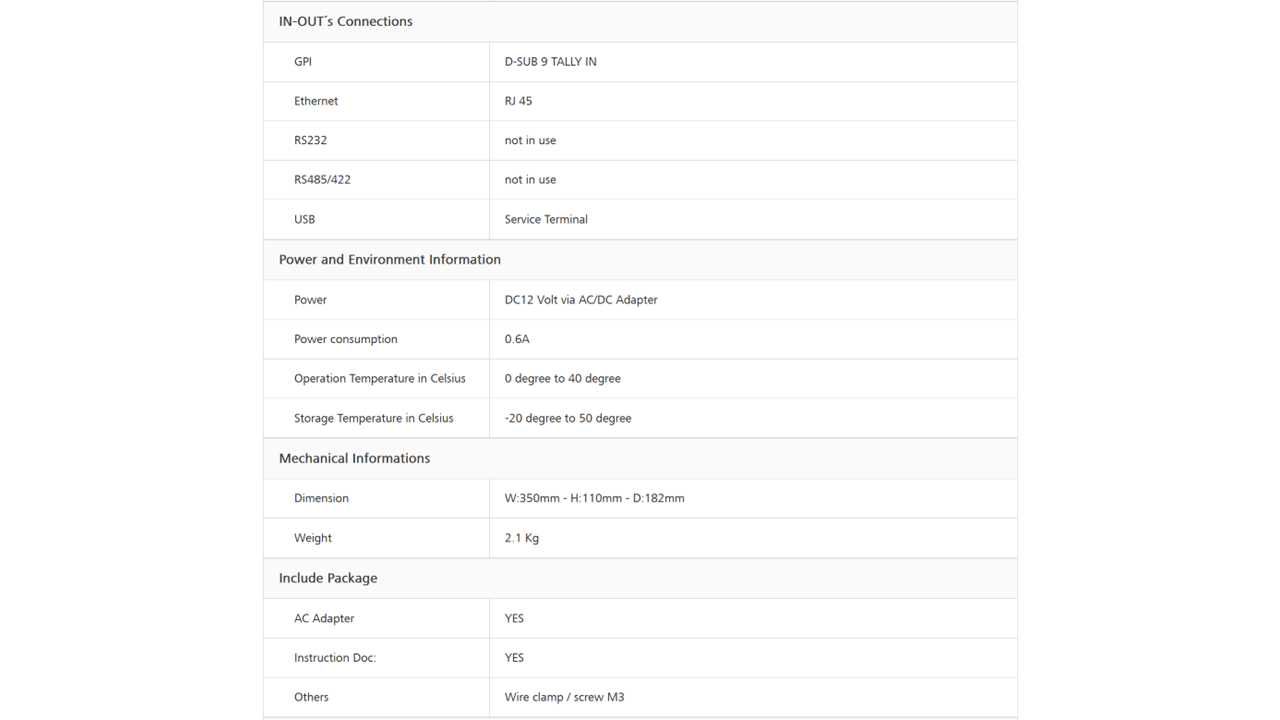Select YES next to Instruction Doc
The image size is (1280, 720).
(514, 658)
